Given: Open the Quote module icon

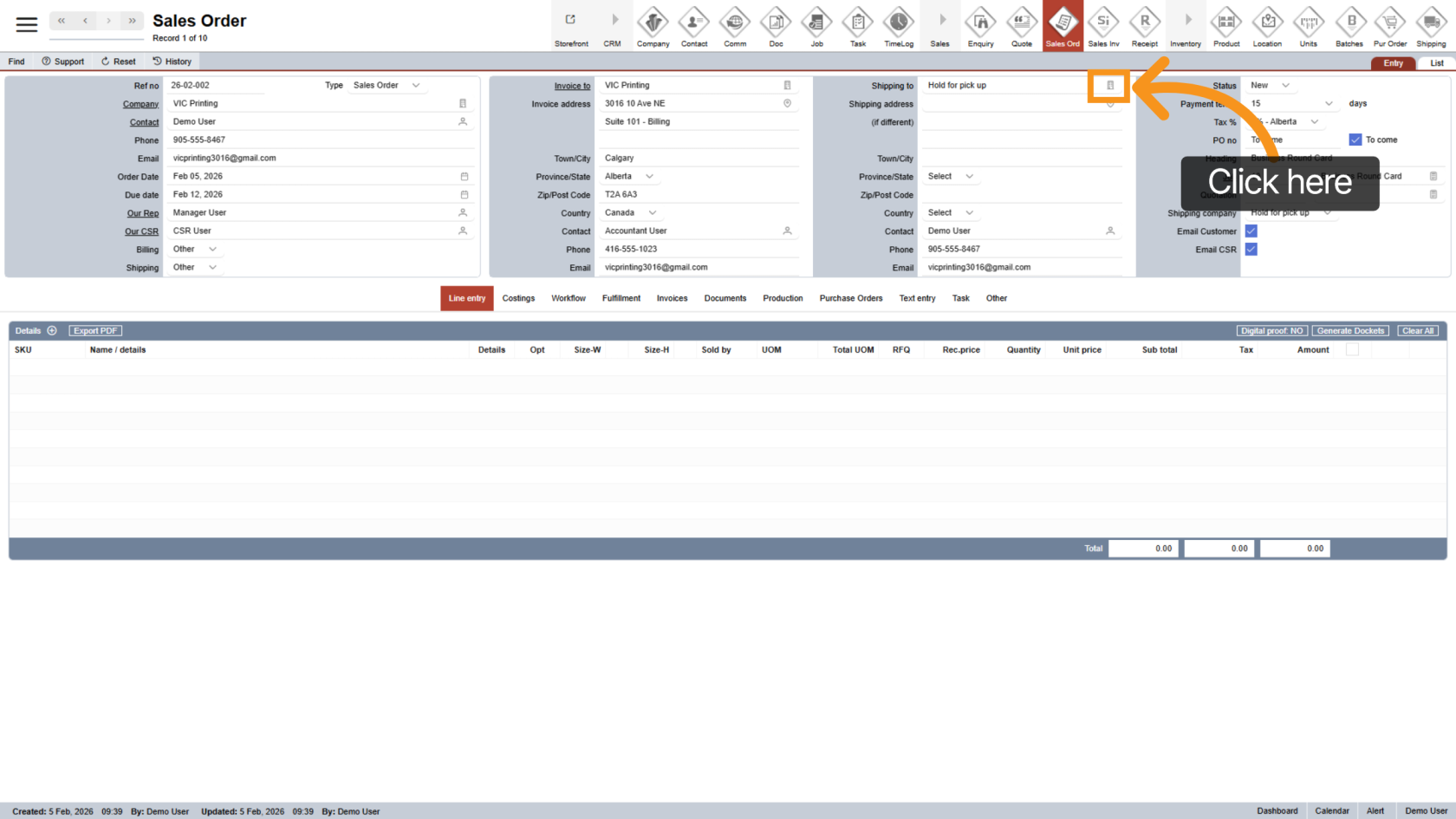Looking at the screenshot, I should pos(1022,27).
